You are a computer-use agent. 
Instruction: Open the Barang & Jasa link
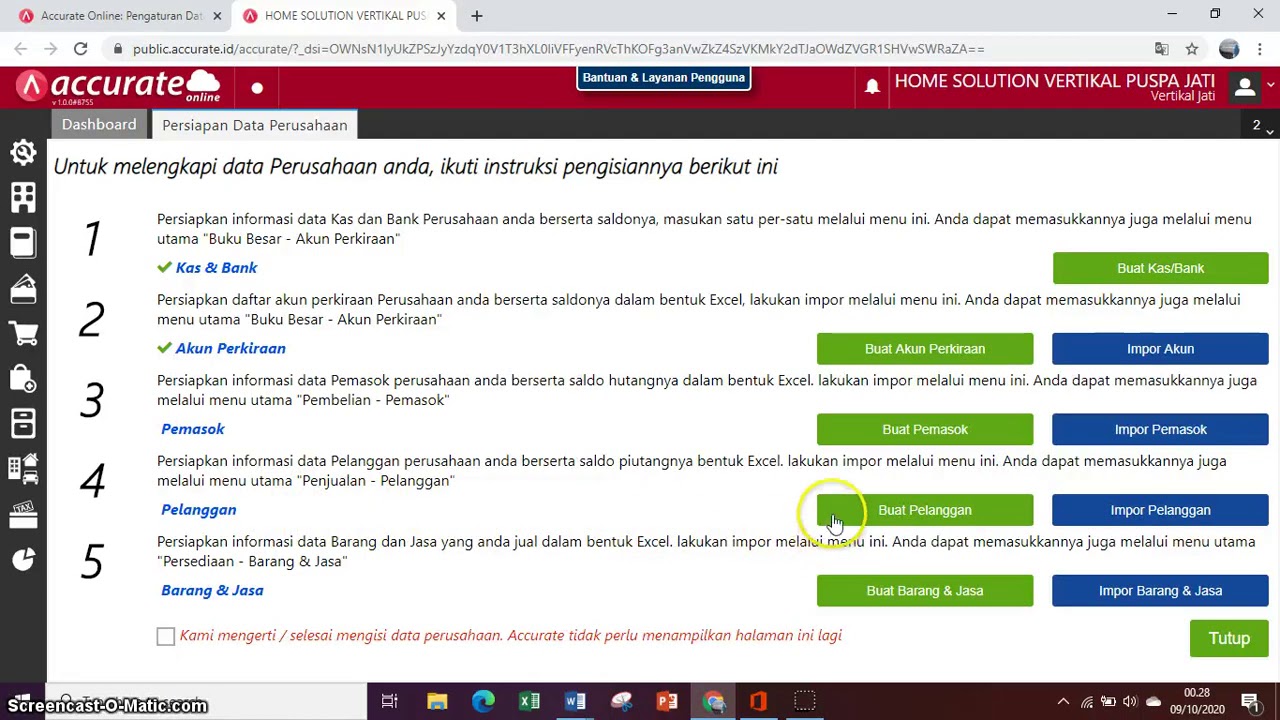[212, 590]
